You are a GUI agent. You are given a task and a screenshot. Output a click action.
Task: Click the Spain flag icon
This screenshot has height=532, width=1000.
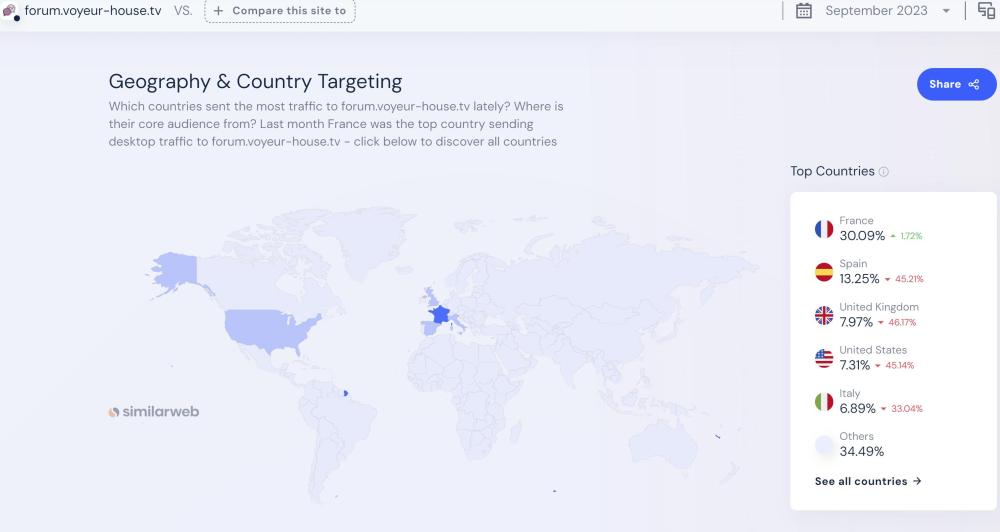824,272
